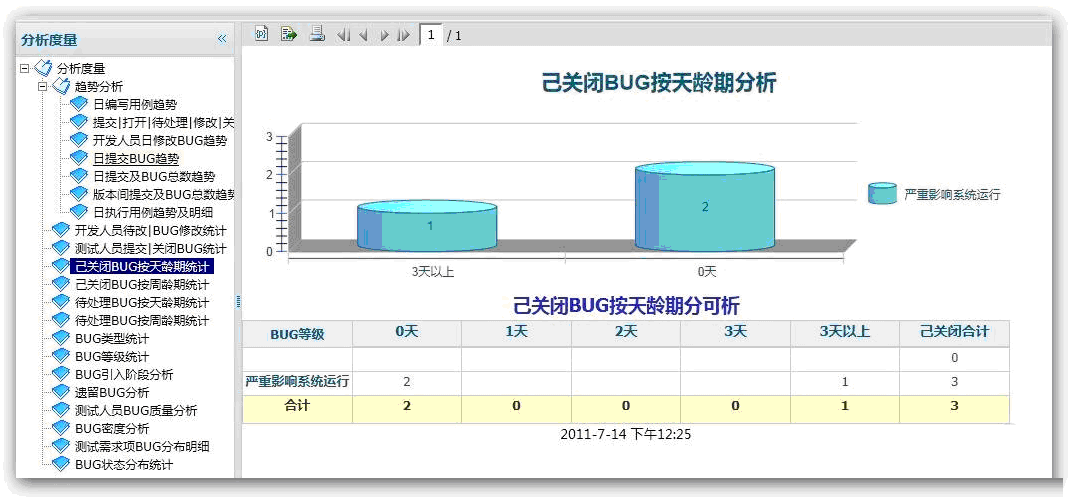Click the 3天以上 value in 合计 row
This screenshot has width=1075, height=504.
[845, 406]
